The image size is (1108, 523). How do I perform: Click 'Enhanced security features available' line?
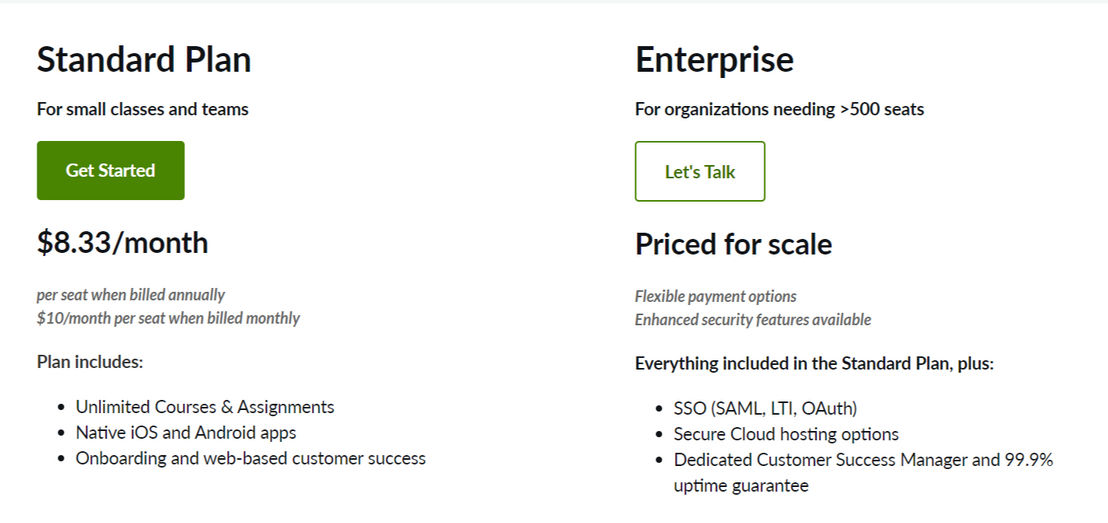tap(753, 319)
